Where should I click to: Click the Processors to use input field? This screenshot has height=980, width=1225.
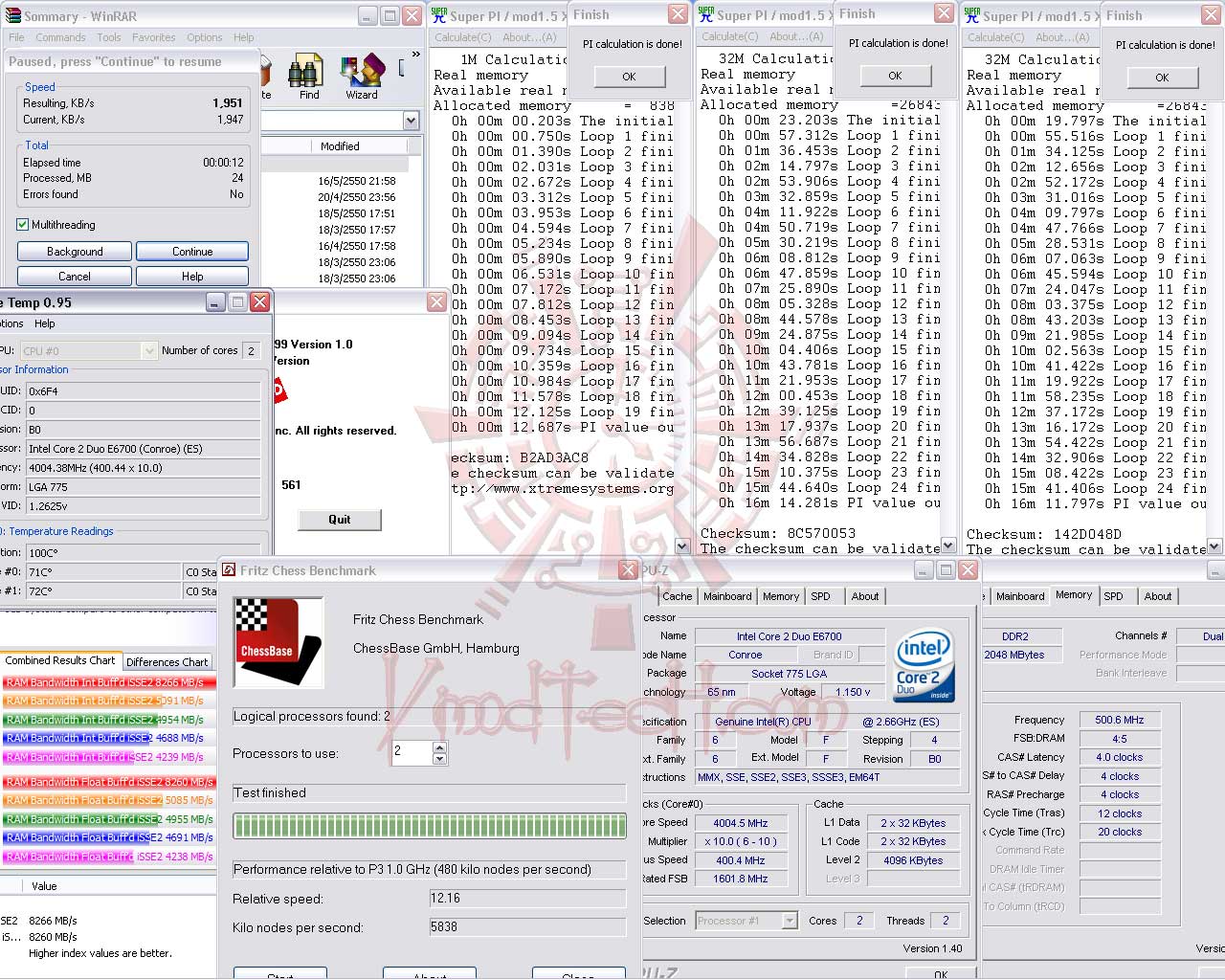tap(412, 752)
